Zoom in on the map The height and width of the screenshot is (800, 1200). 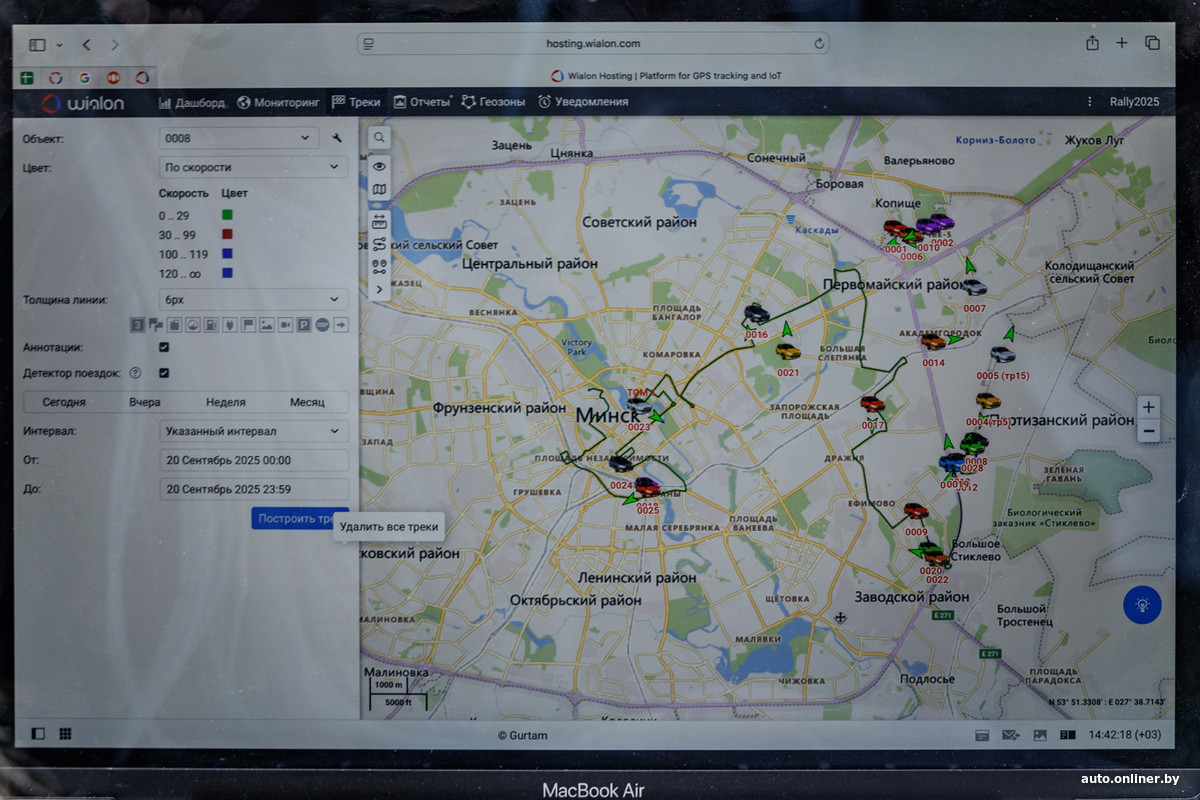[x=1149, y=407]
